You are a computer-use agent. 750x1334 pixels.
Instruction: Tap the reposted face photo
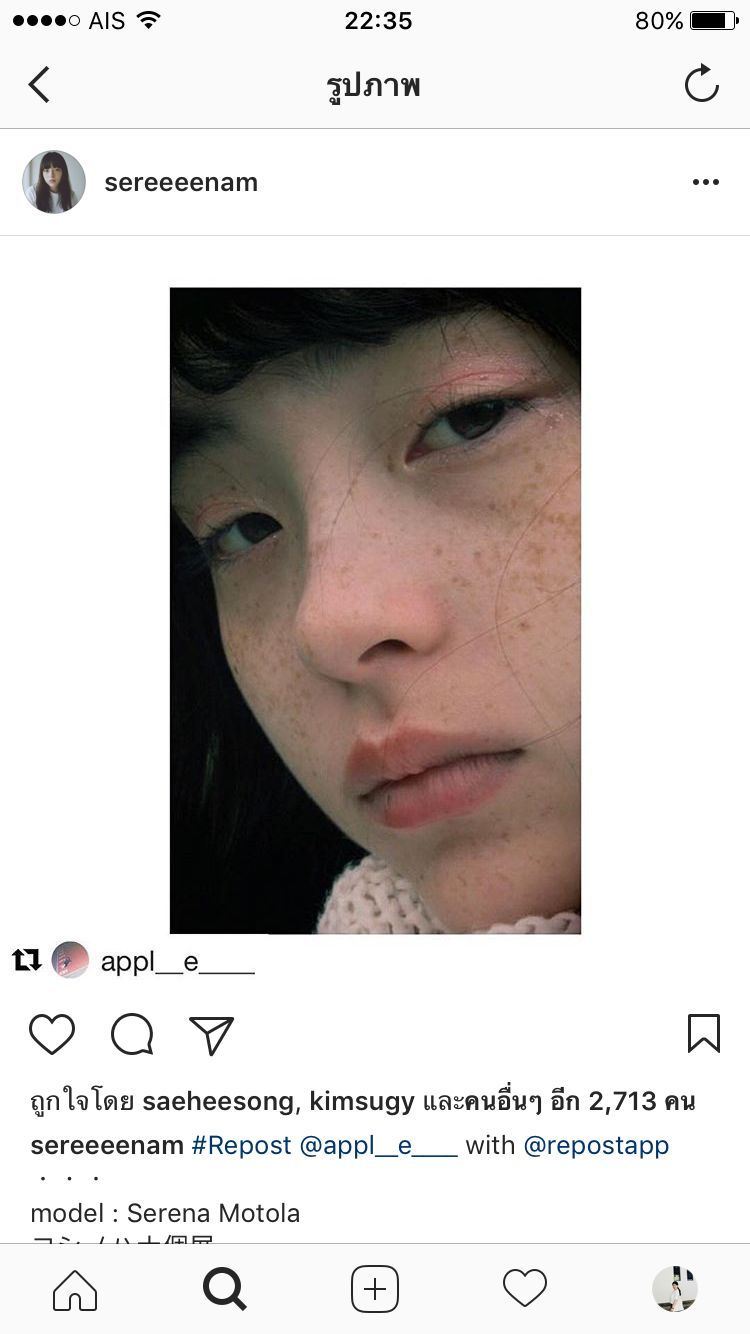coord(375,611)
